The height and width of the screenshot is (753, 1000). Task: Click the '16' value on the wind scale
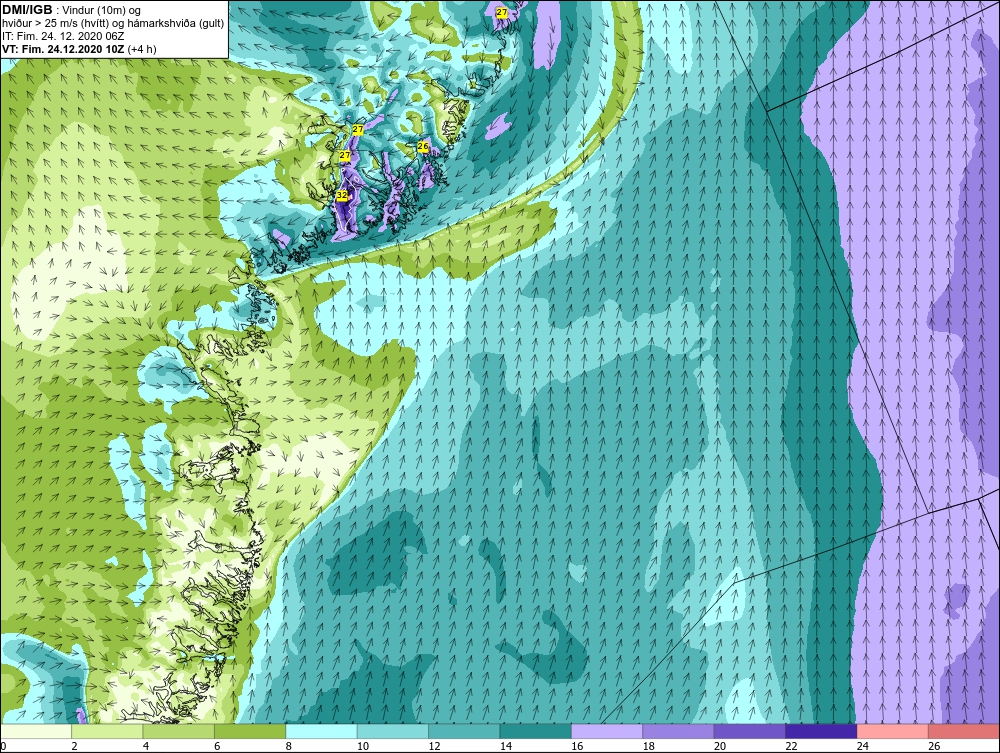(577, 746)
